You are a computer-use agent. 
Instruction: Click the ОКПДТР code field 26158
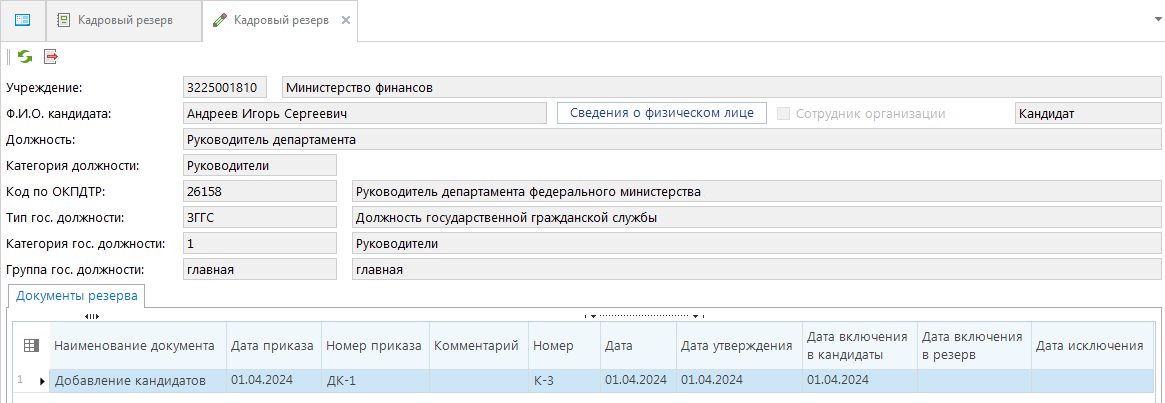pos(259,192)
